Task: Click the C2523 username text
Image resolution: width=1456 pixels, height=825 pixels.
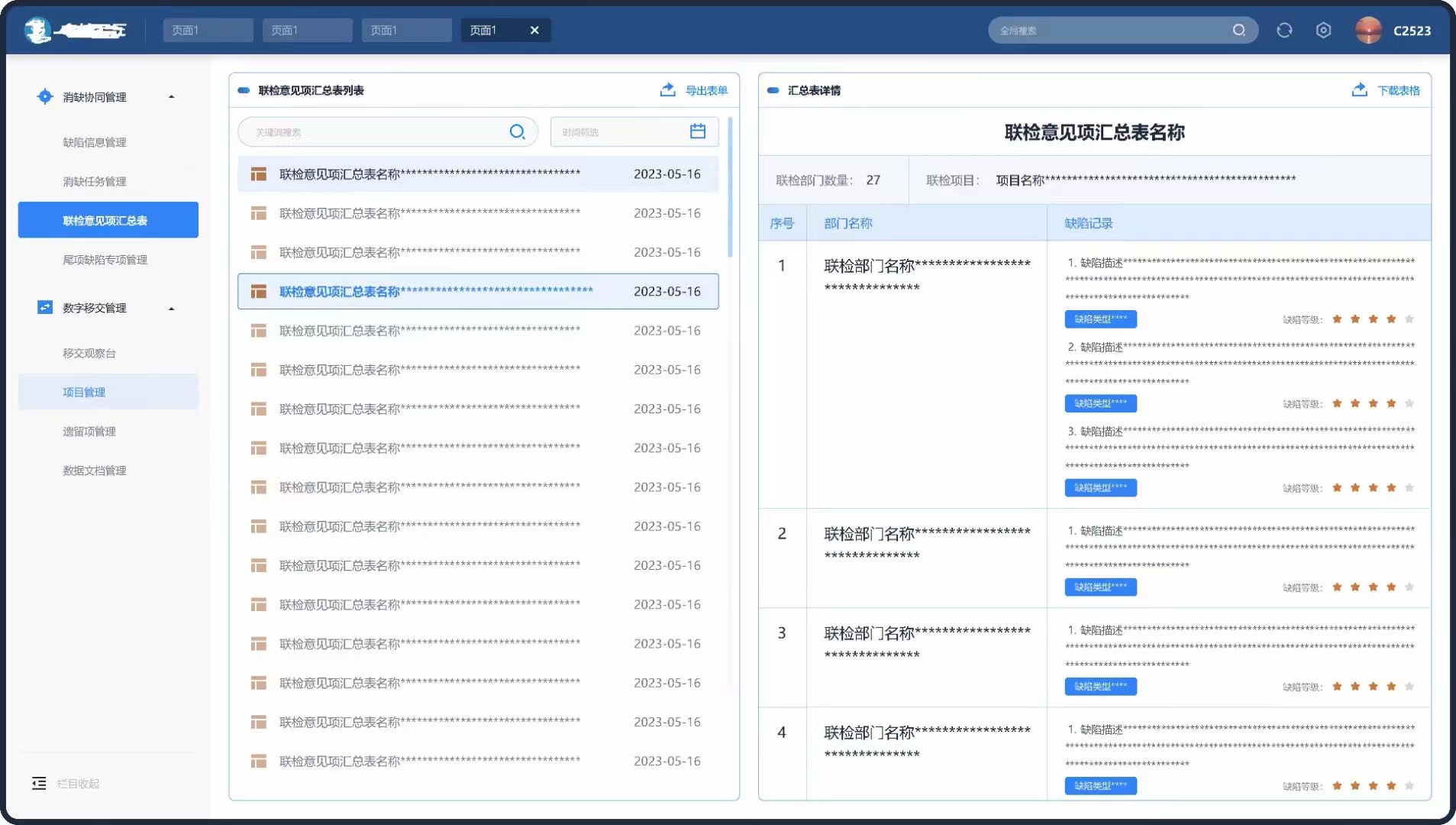Action: pos(1412,31)
